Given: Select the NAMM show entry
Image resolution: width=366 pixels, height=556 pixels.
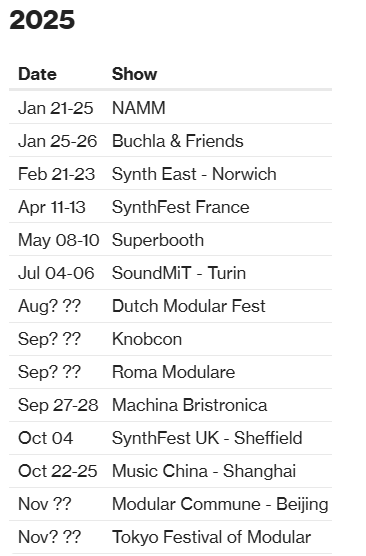Looking at the screenshot, I should pos(139,108).
